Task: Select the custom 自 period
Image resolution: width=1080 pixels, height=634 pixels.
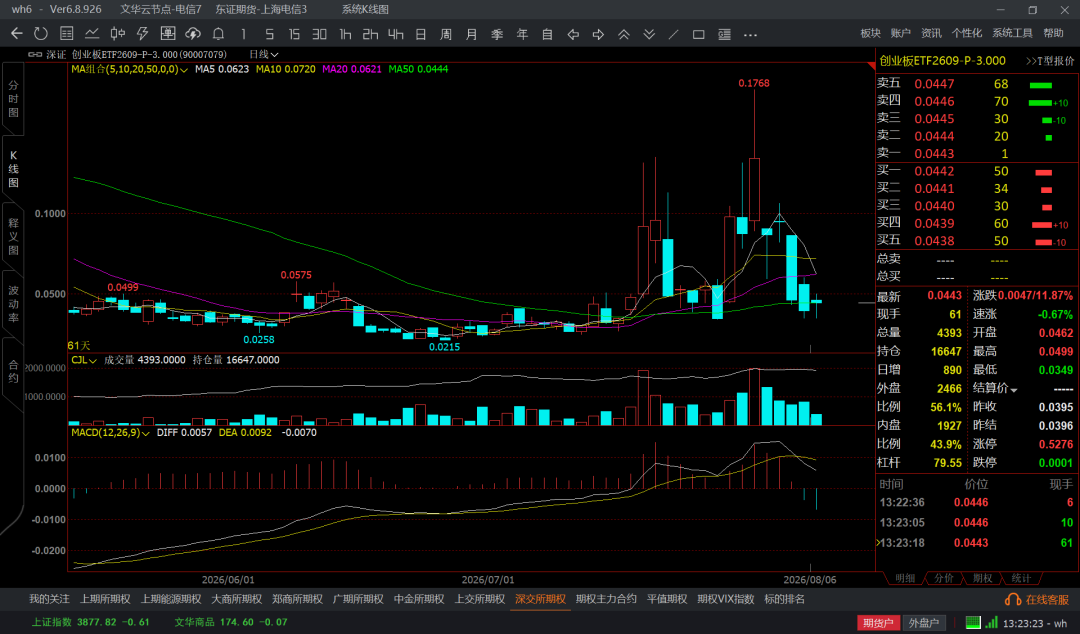Action: point(548,34)
